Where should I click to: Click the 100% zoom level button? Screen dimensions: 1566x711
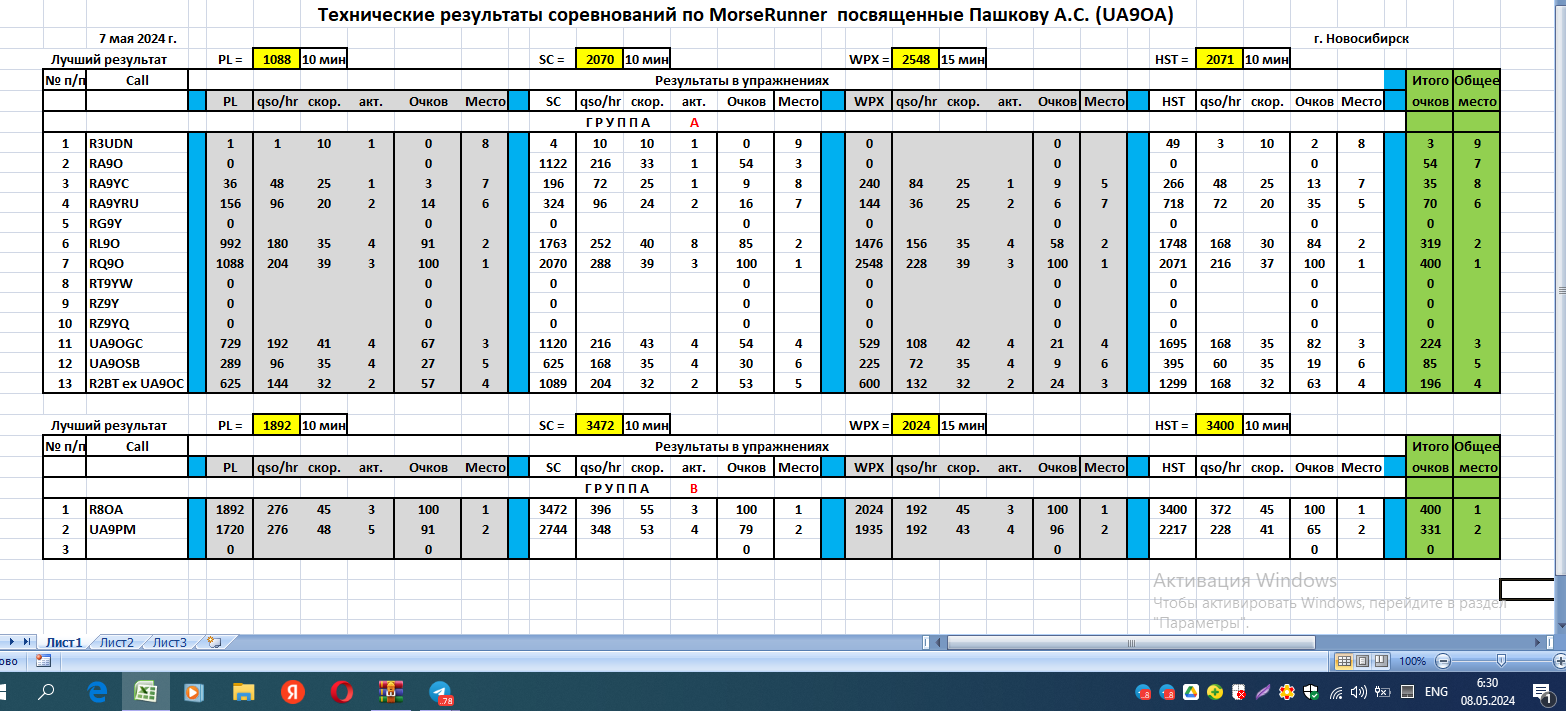pos(1412,661)
